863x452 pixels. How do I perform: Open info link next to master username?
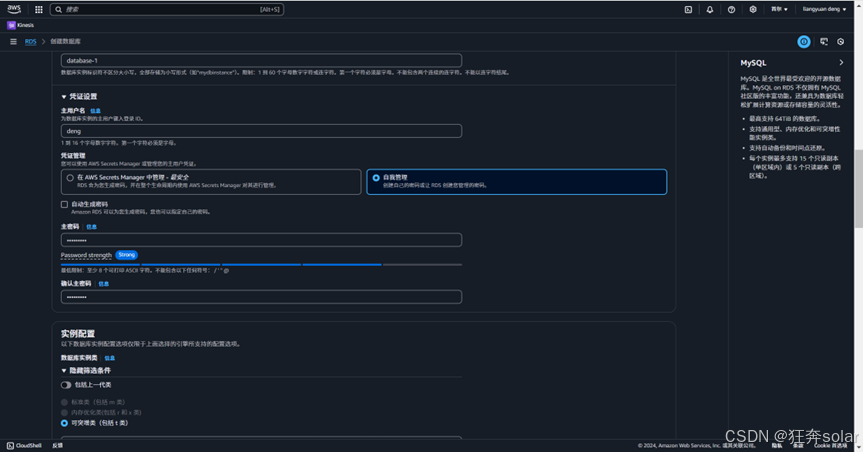[x=95, y=111]
